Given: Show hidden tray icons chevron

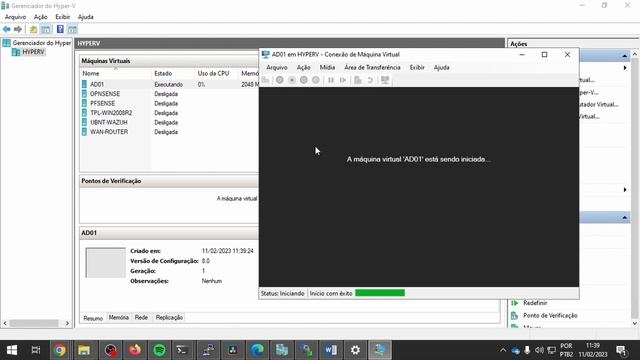Looking at the screenshot, I should pyautogui.click(x=503, y=350).
